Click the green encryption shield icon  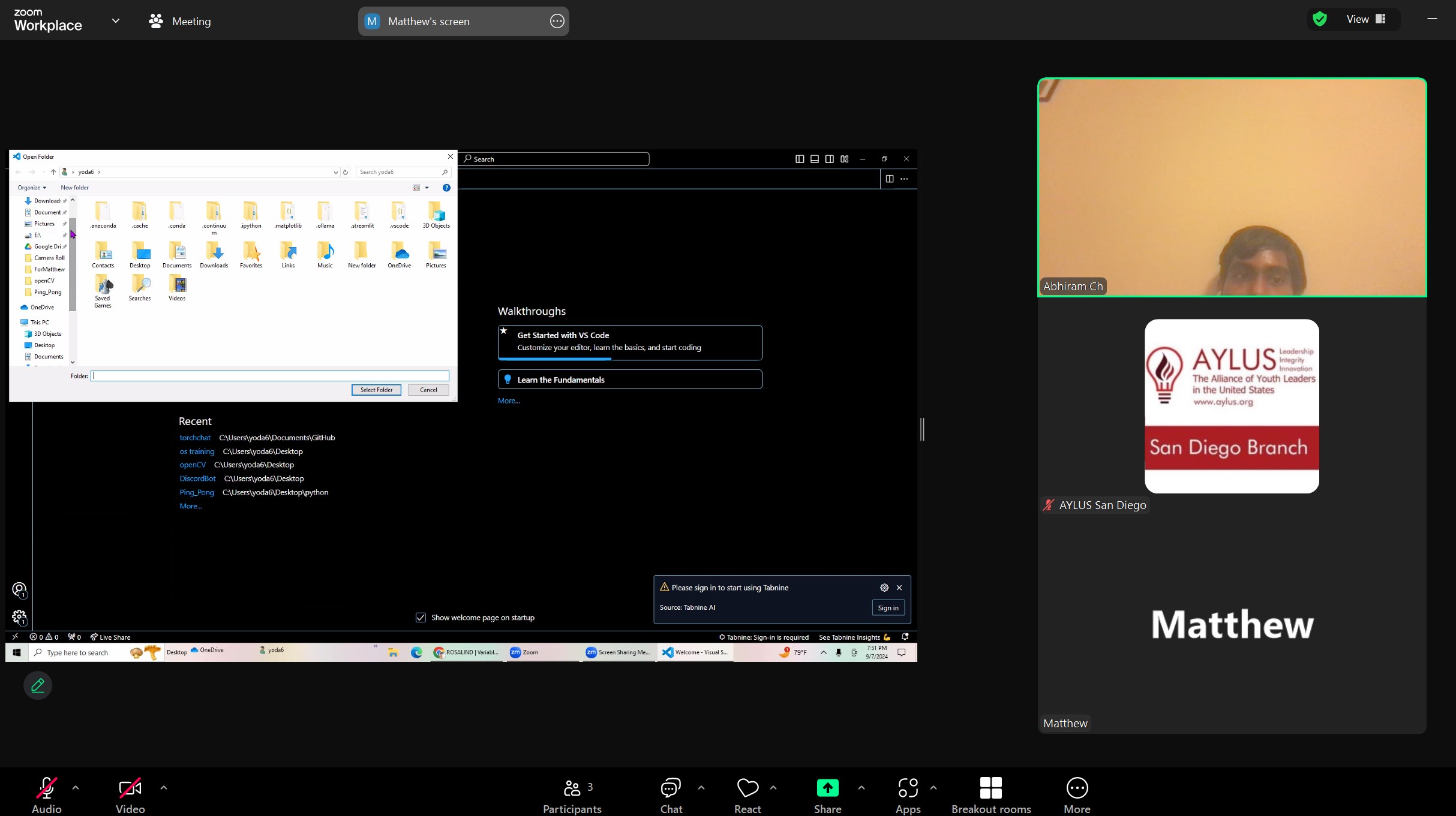pyautogui.click(x=1319, y=19)
